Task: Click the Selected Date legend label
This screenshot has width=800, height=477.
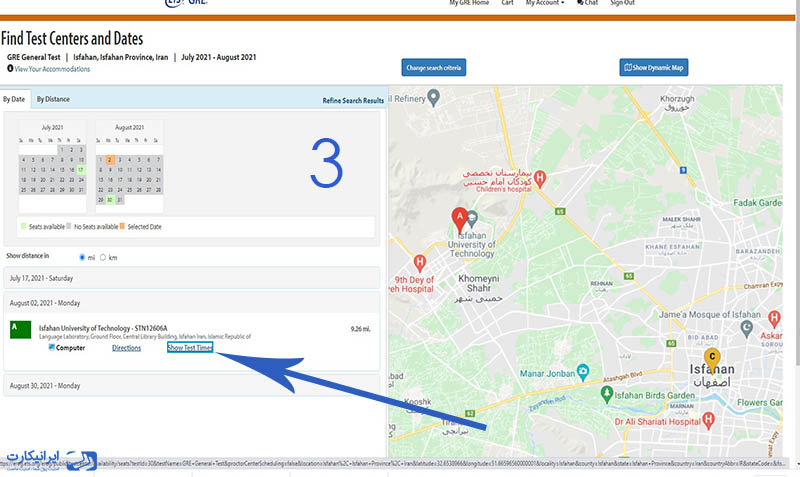Action: (144, 227)
